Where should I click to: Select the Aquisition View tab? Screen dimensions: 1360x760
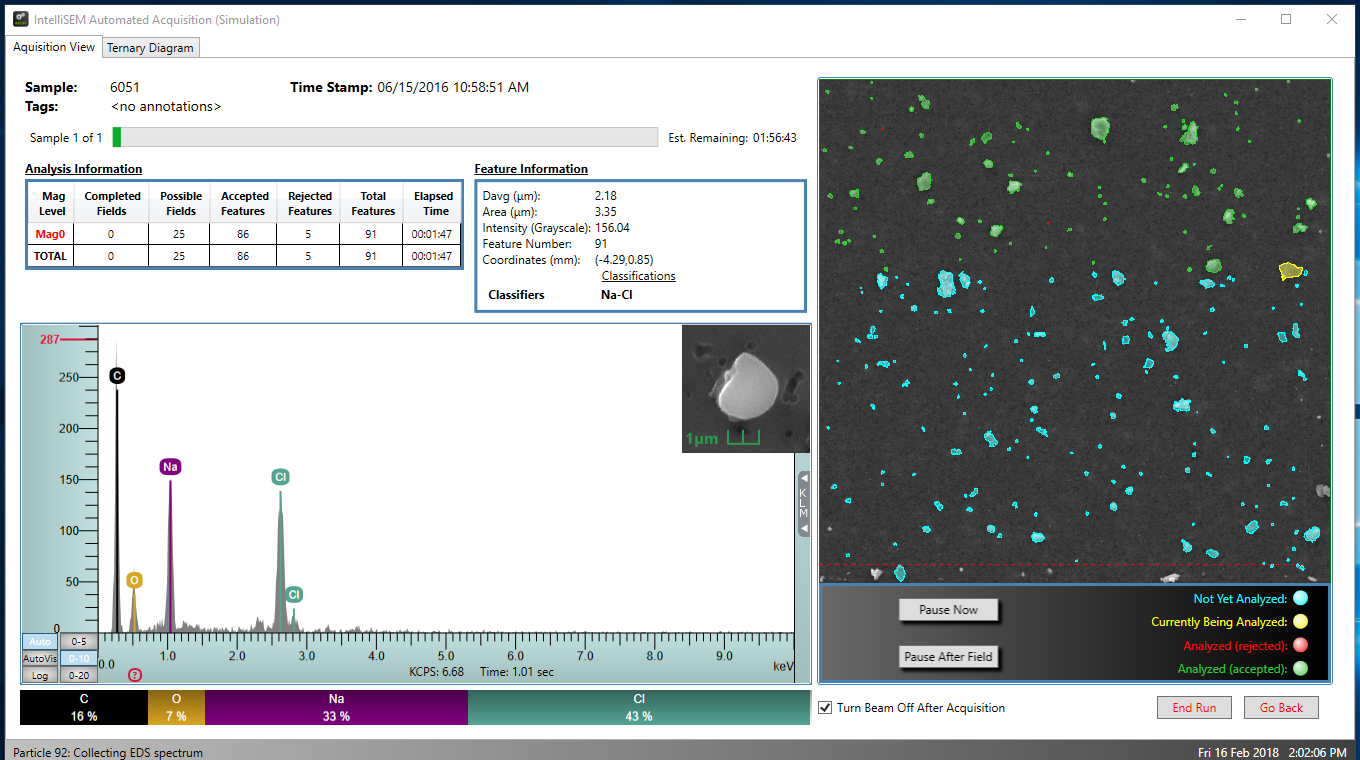(x=54, y=47)
